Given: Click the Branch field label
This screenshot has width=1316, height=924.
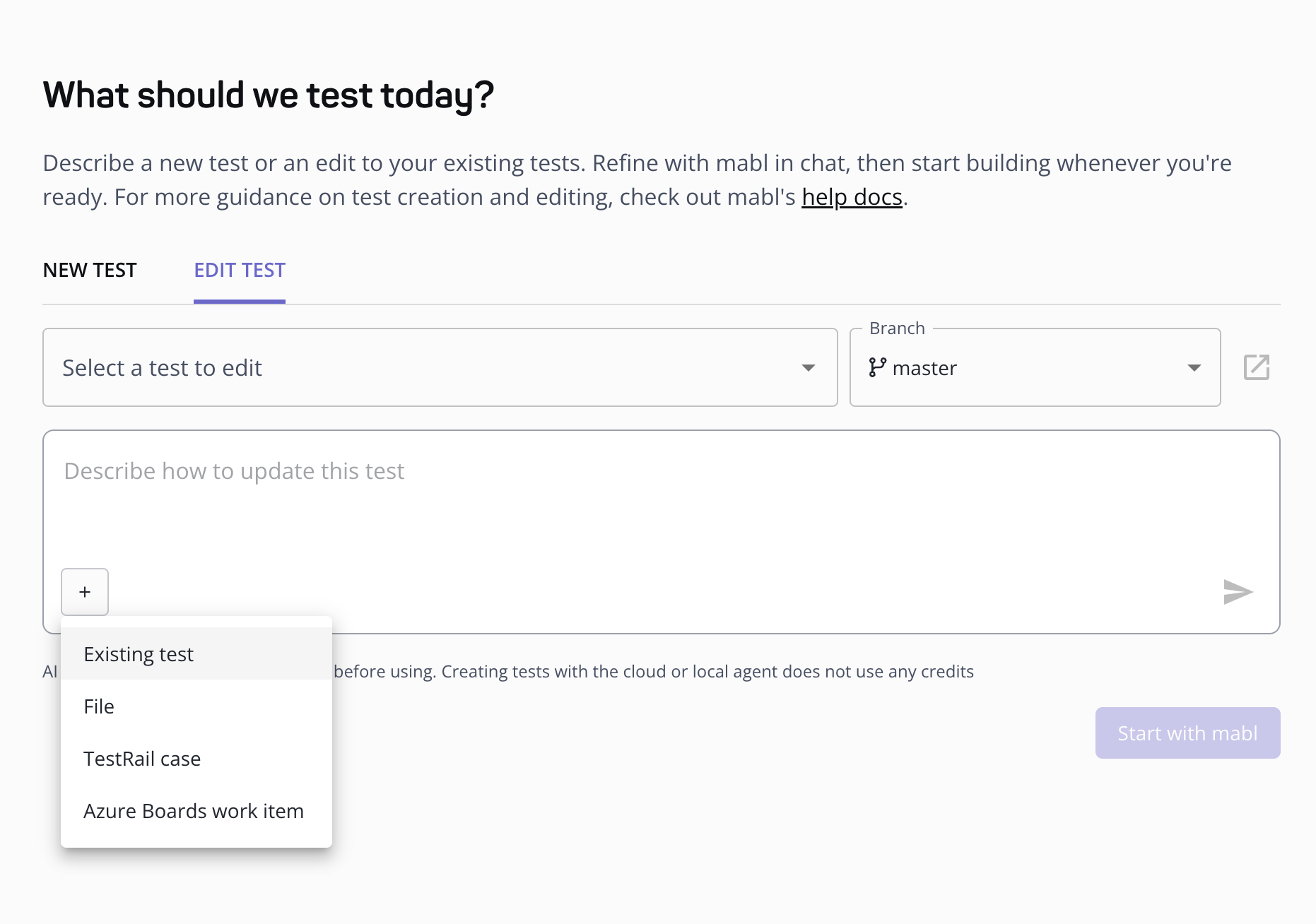Looking at the screenshot, I should click(x=897, y=328).
